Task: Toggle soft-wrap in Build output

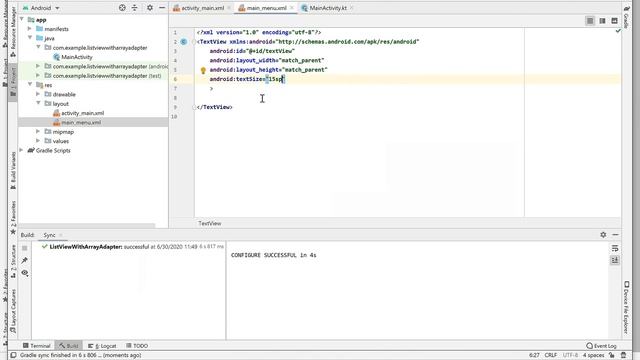Action: tap(615, 248)
